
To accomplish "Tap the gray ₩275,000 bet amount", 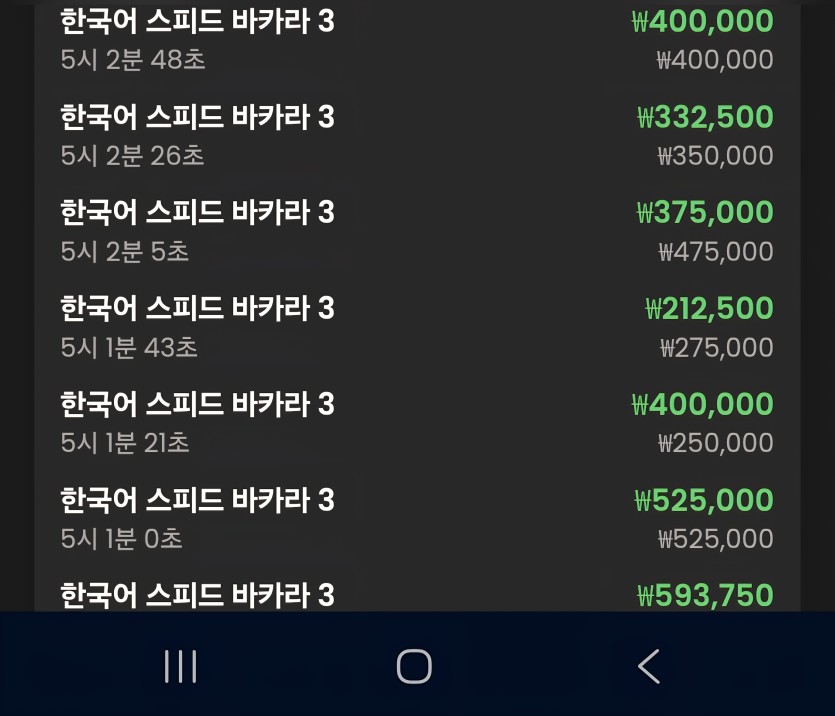I will coord(717,348).
